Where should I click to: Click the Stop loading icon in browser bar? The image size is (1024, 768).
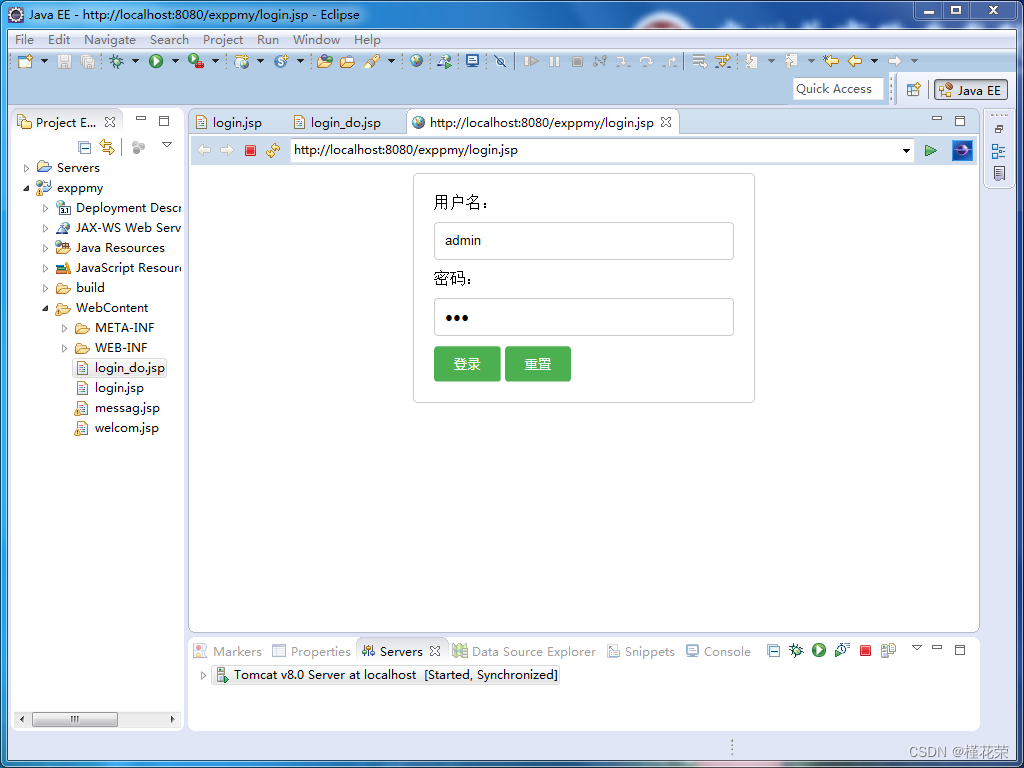(x=250, y=150)
